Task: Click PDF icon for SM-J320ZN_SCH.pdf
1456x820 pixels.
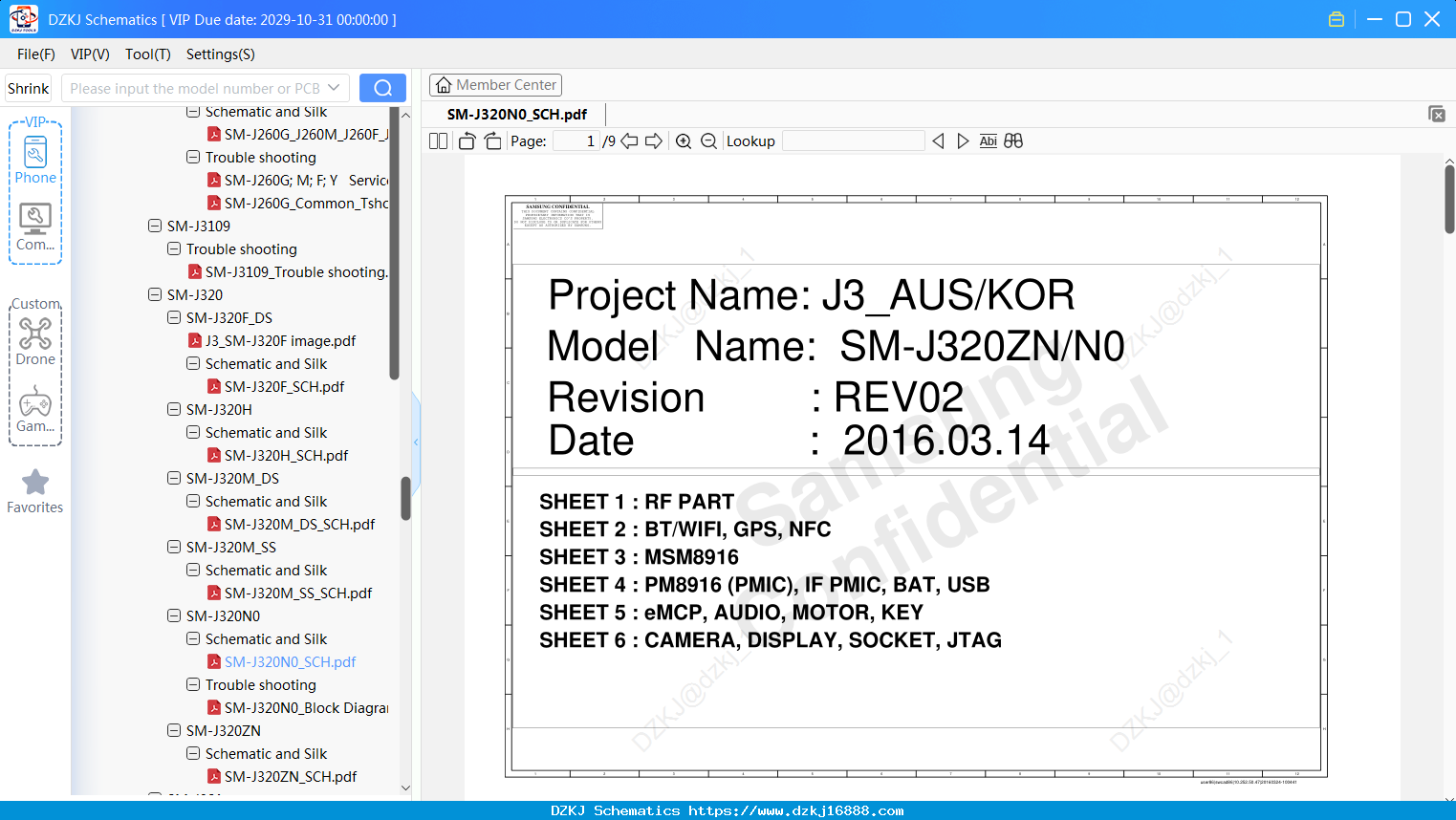Action: [214, 777]
